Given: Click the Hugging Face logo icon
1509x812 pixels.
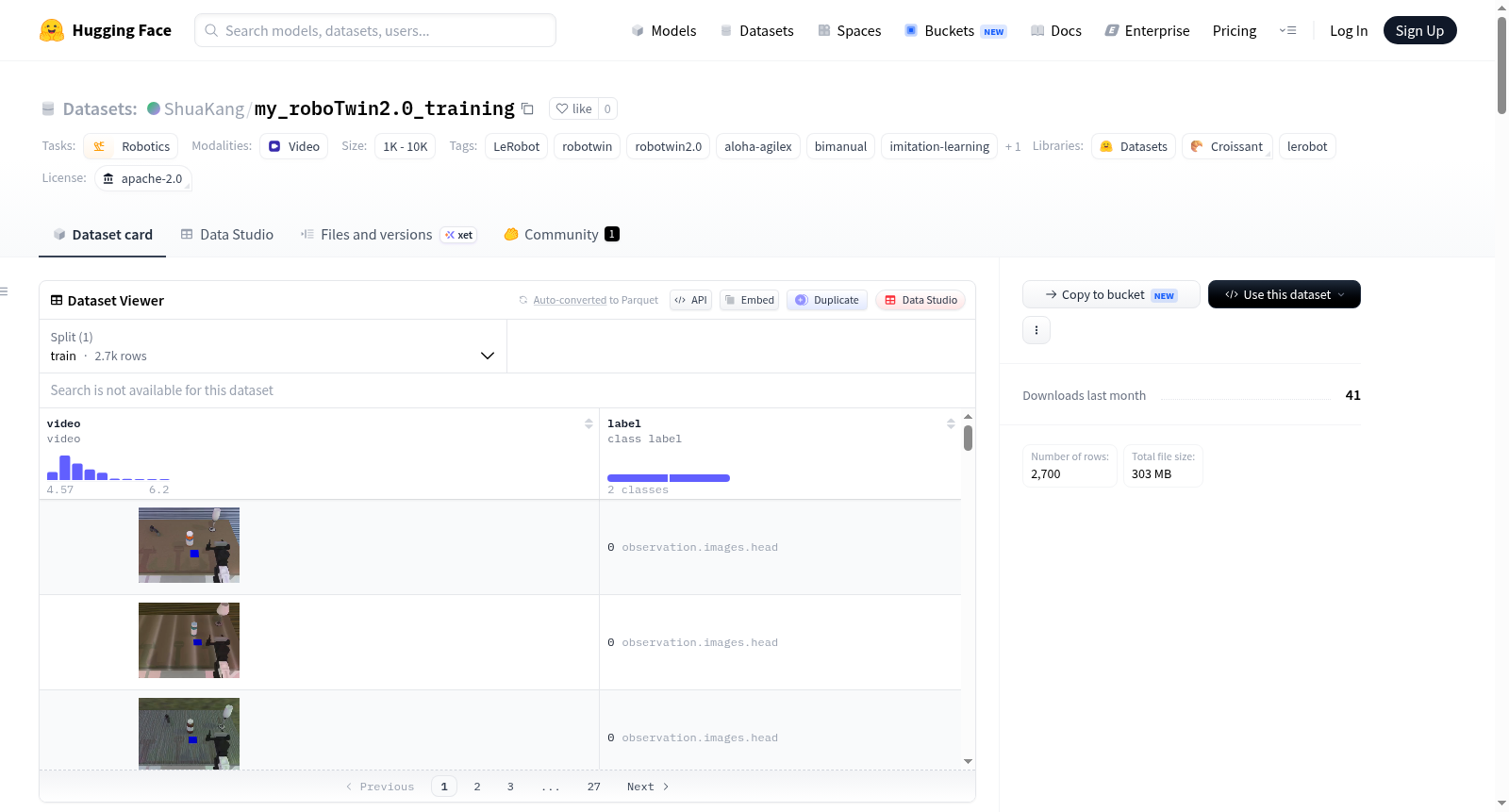Looking at the screenshot, I should pos(52,30).
